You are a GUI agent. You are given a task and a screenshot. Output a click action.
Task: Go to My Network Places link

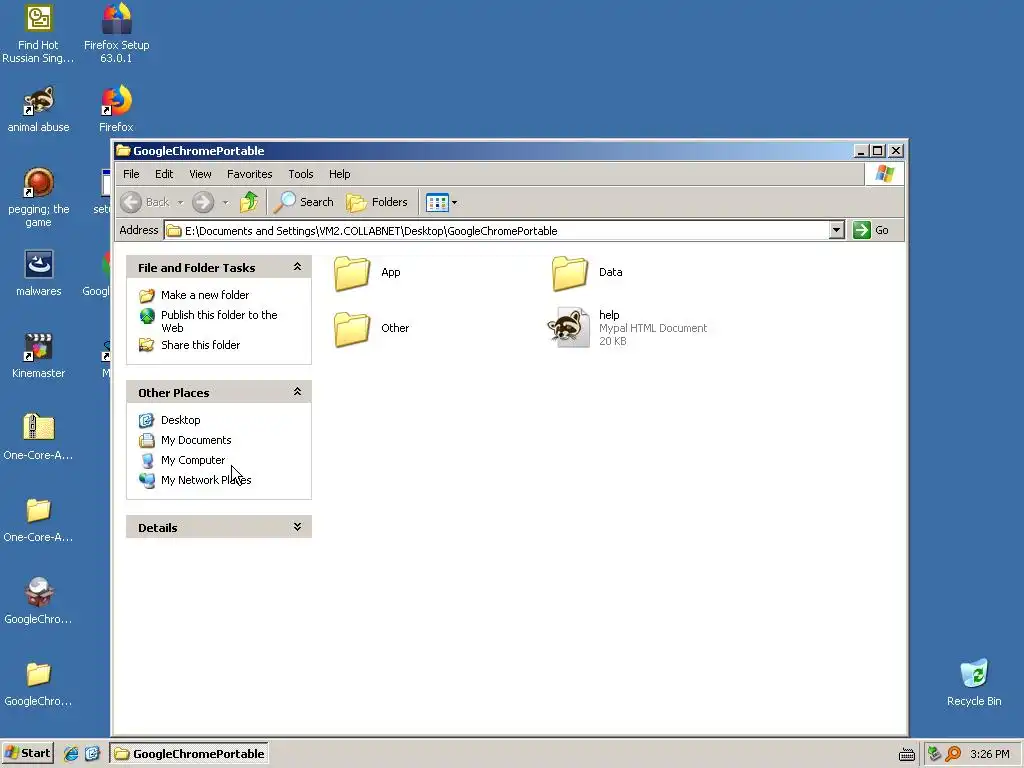click(x=206, y=480)
